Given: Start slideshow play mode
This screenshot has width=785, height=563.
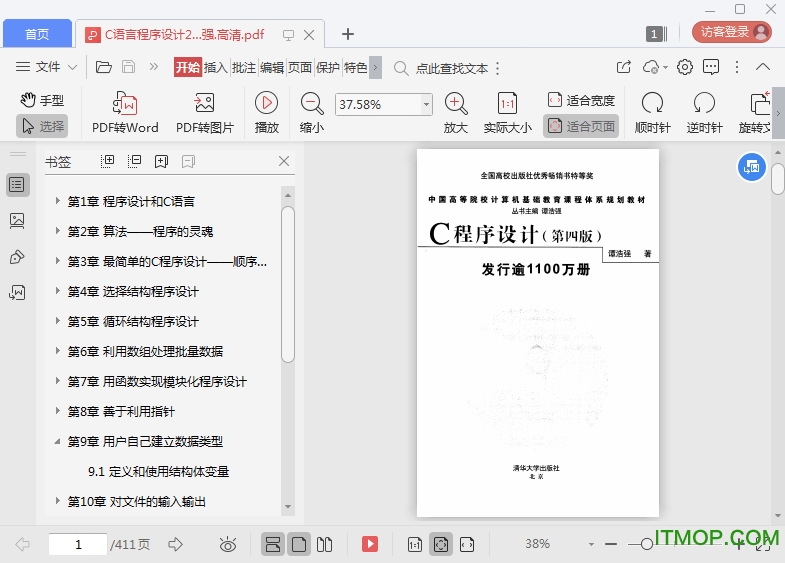Looking at the screenshot, I should click(x=266, y=113).
